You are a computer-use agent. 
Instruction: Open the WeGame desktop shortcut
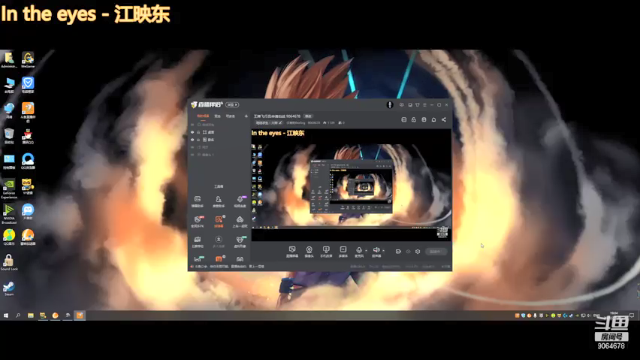point(28,60)
